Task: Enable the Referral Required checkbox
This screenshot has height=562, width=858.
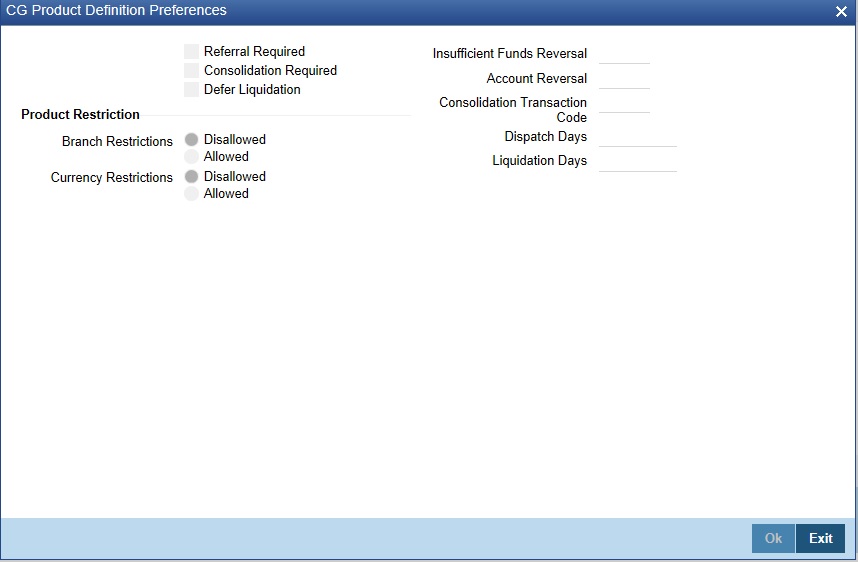Action: [x=192, y=51]
